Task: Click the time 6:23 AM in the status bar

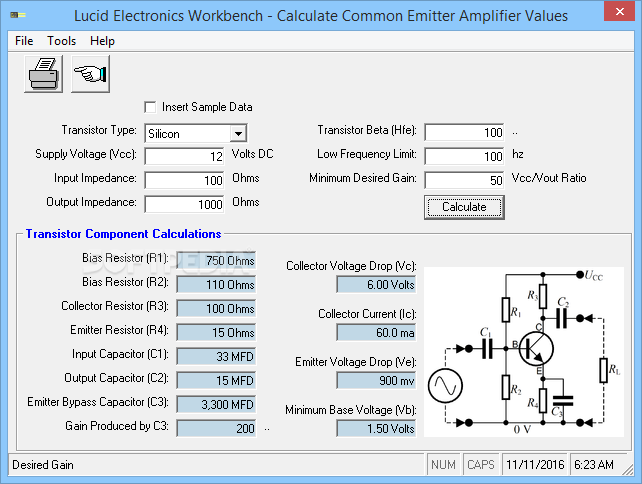Action: [x=594, y=465]
